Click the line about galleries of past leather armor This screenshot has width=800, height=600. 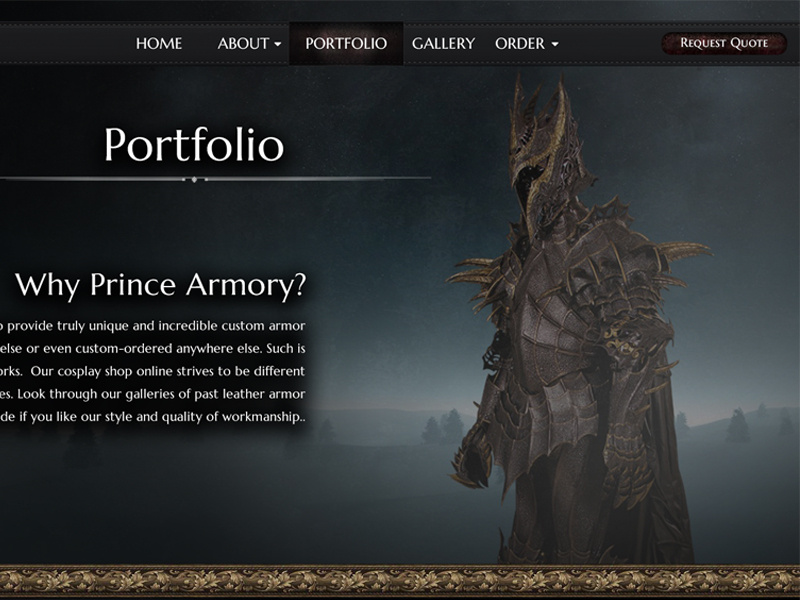click(153, 394)
